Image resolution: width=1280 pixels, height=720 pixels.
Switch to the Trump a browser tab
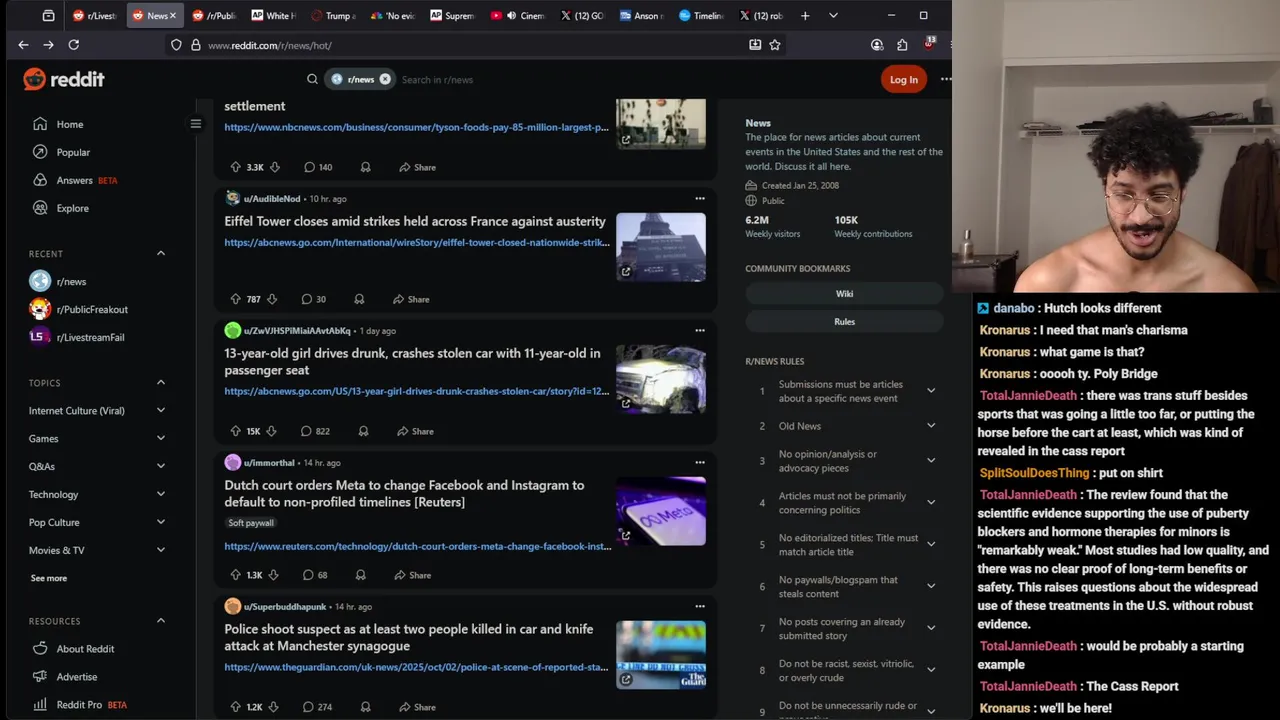[x=333, y=15]
